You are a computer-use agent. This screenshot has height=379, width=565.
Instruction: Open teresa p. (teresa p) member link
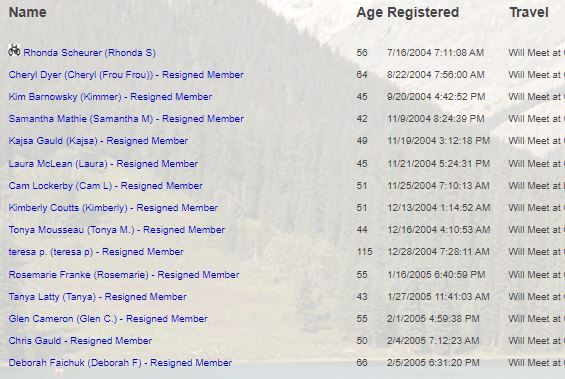(96, 252)
